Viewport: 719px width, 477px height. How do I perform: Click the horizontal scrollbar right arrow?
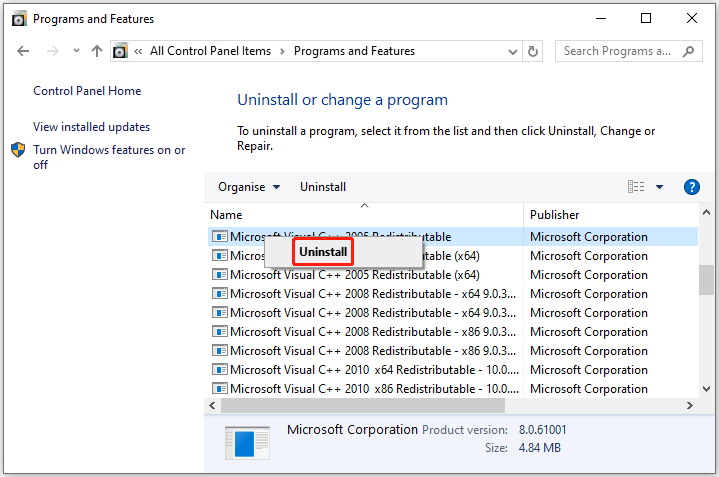690,405
